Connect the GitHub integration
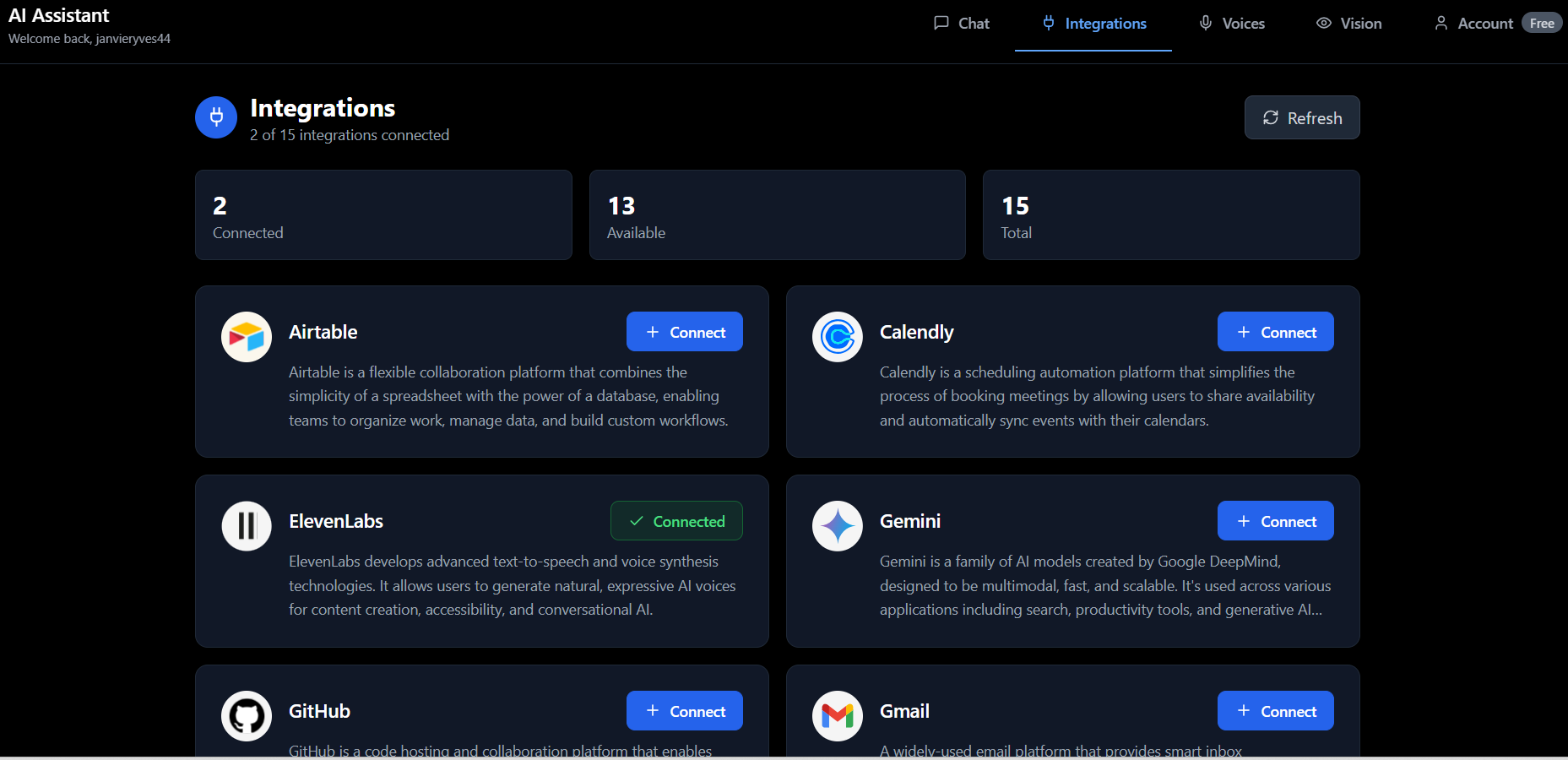Viewport: 1568px width, 760px height. [x=685, y=711]
